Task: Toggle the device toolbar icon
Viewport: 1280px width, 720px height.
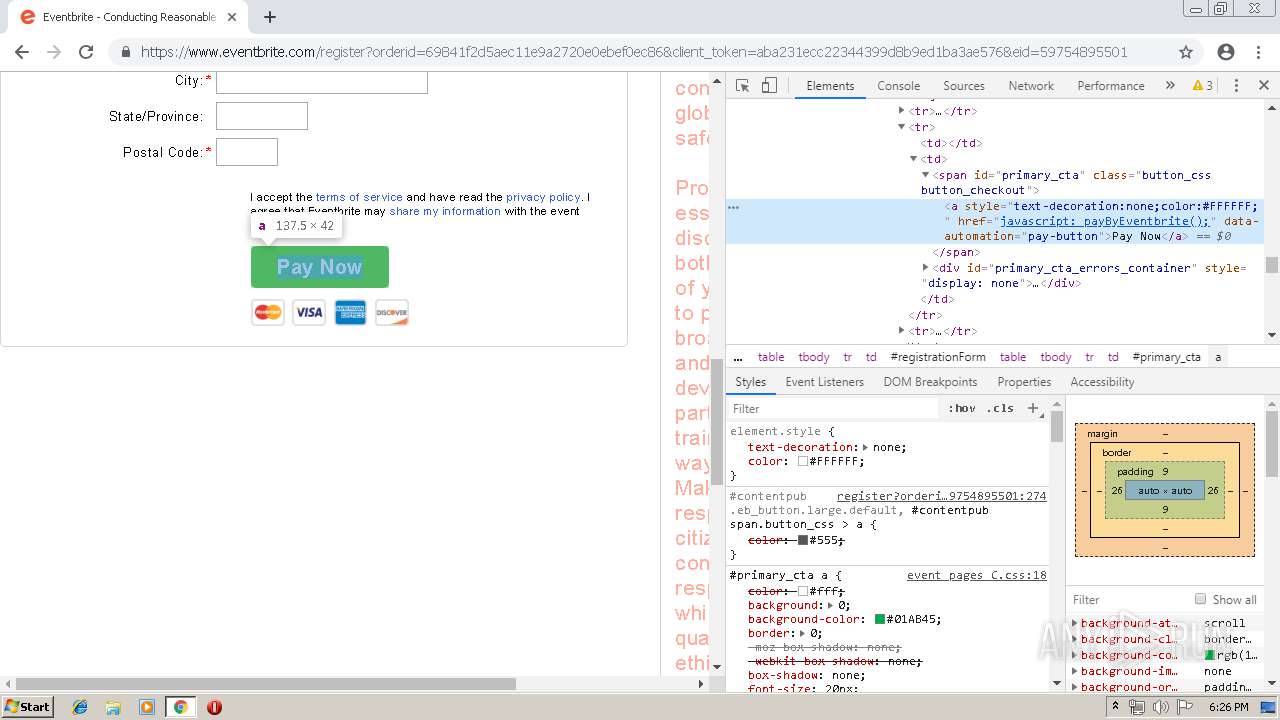Action: pyautogui.click(x=769, y=86)
